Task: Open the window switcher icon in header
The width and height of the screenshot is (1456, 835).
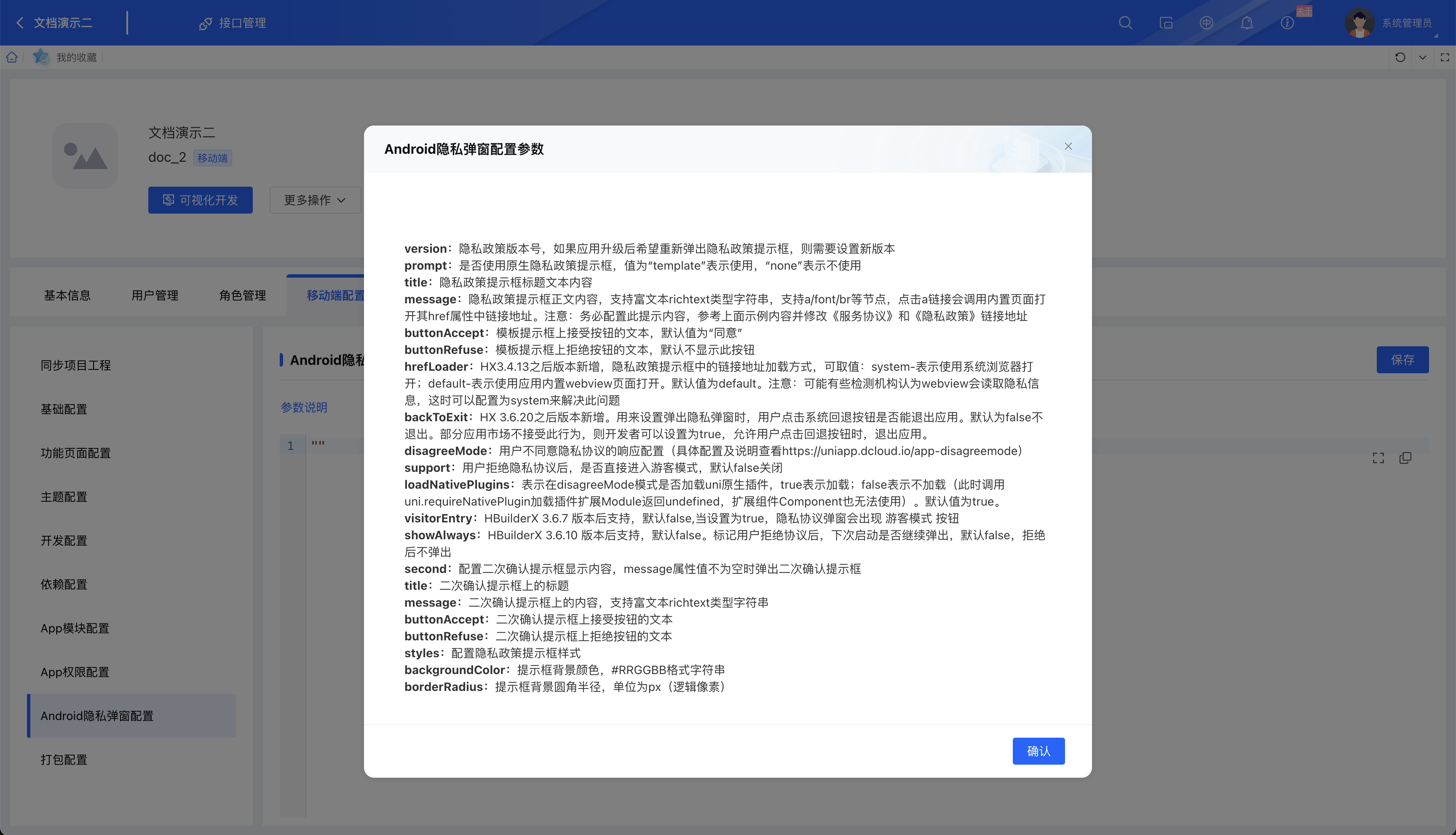Action: tap(1166, 23)
